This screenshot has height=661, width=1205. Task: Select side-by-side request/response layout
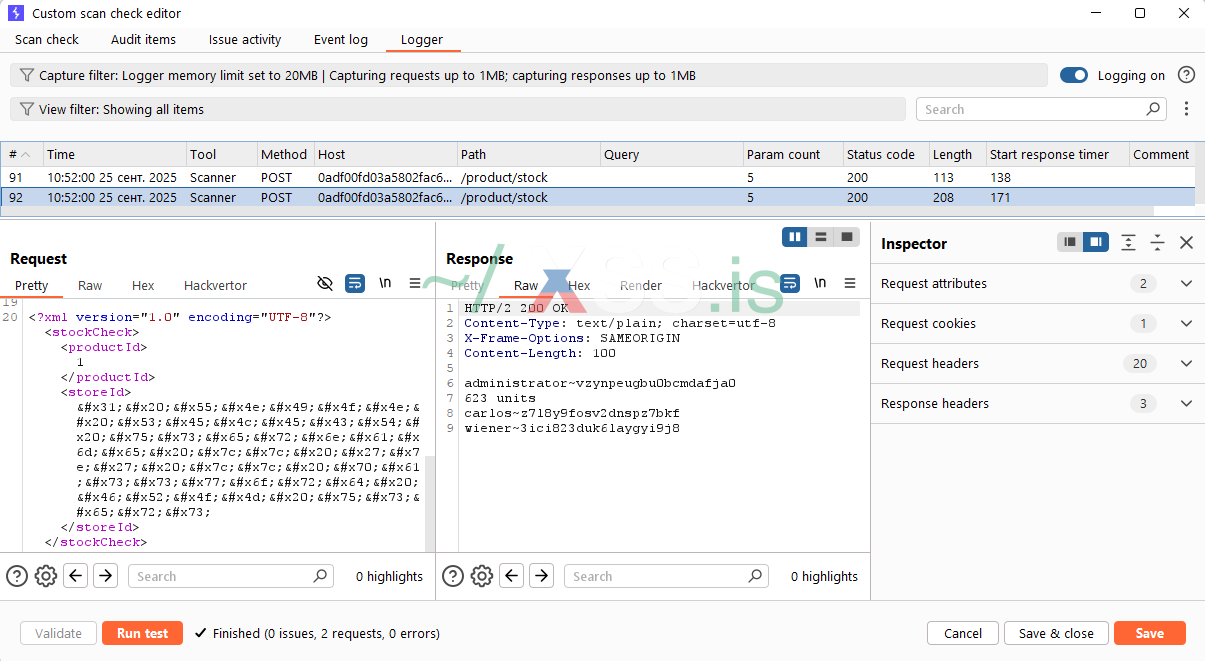pyautogui.click(x=795, y=237)
